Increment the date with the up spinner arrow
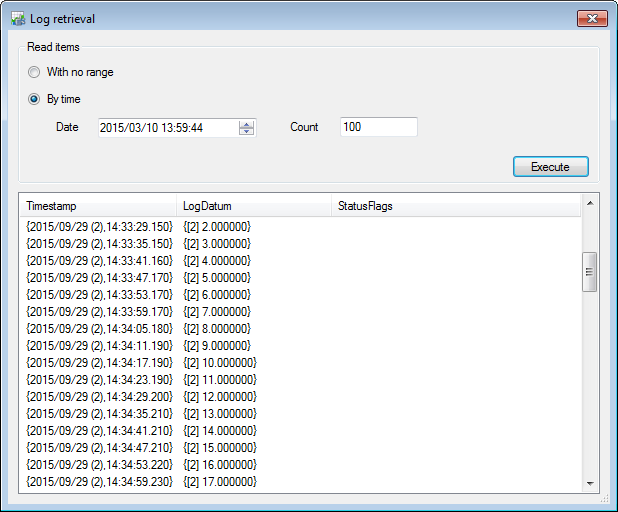The height and width of the screenshot is (512, 618). [x=247, y=123]
